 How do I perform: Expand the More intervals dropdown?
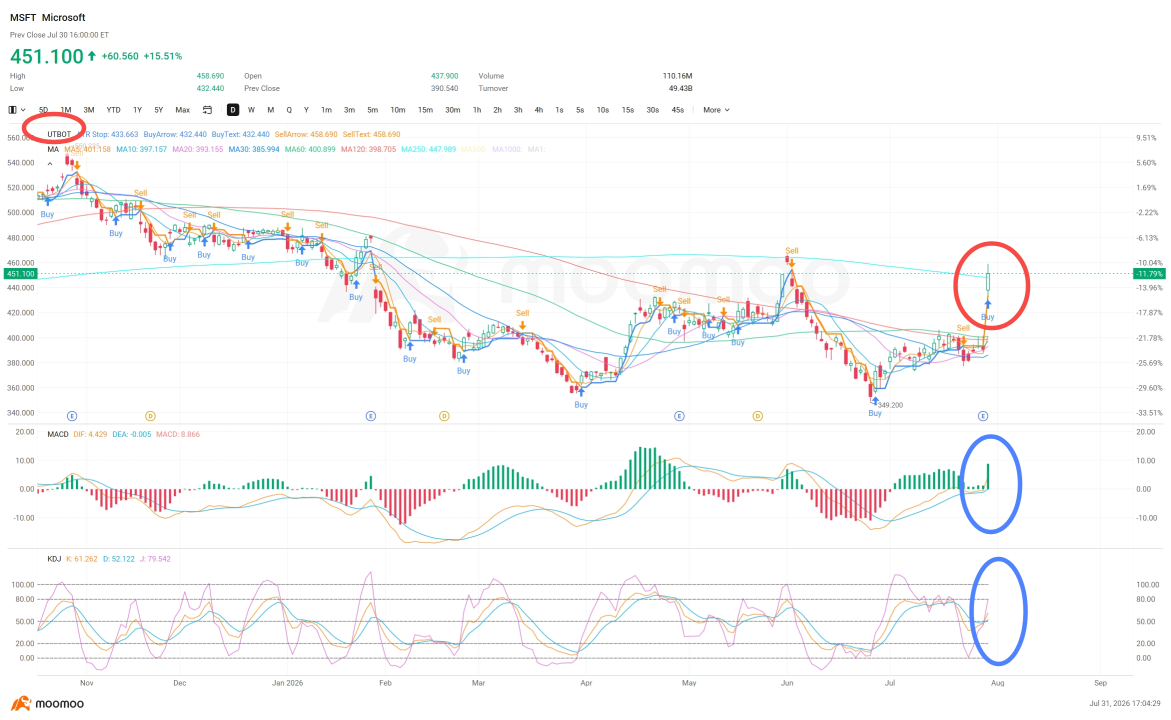[x=715, y=110]
